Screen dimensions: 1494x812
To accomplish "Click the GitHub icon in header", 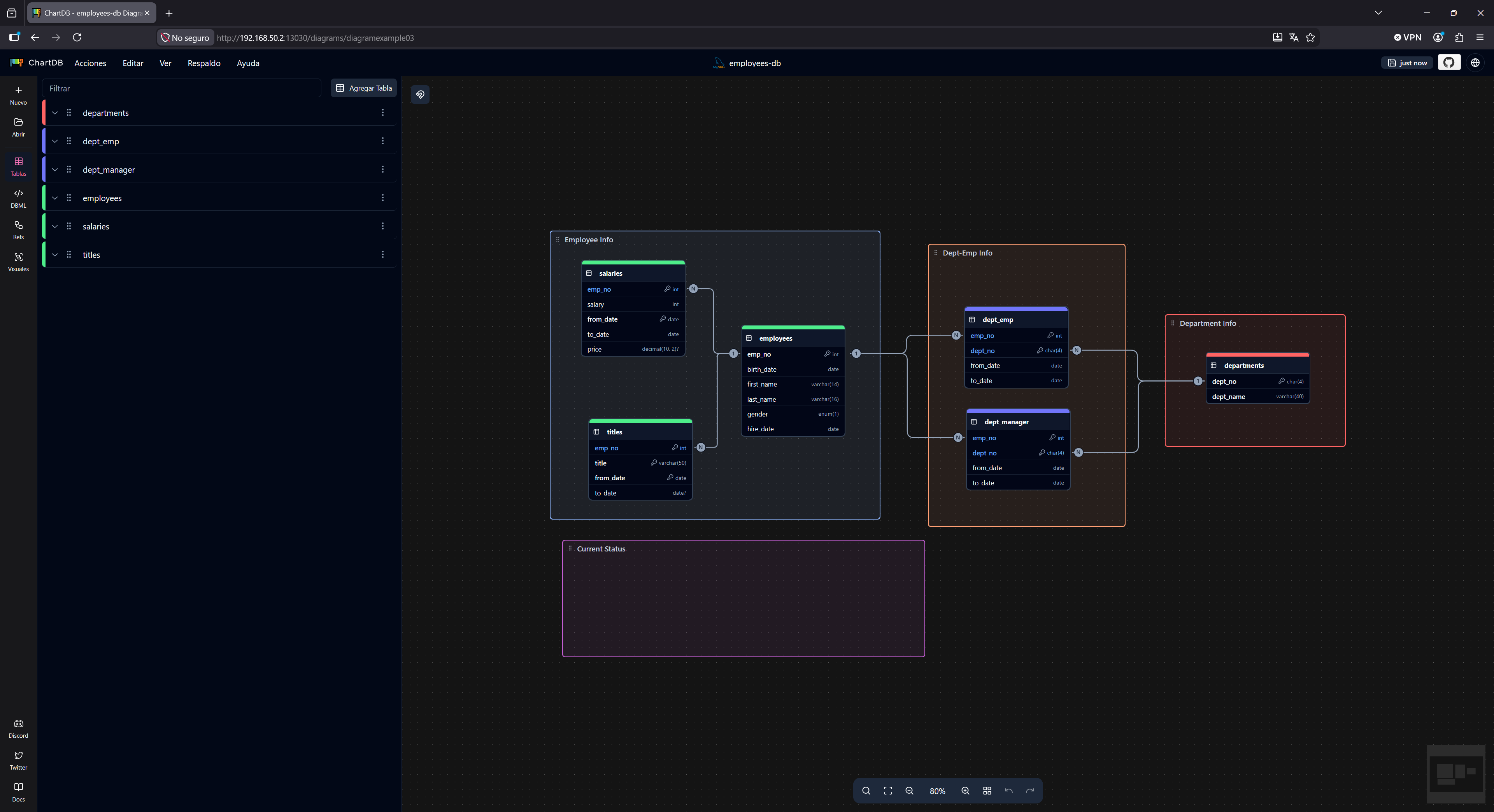I will (1449, 63).
